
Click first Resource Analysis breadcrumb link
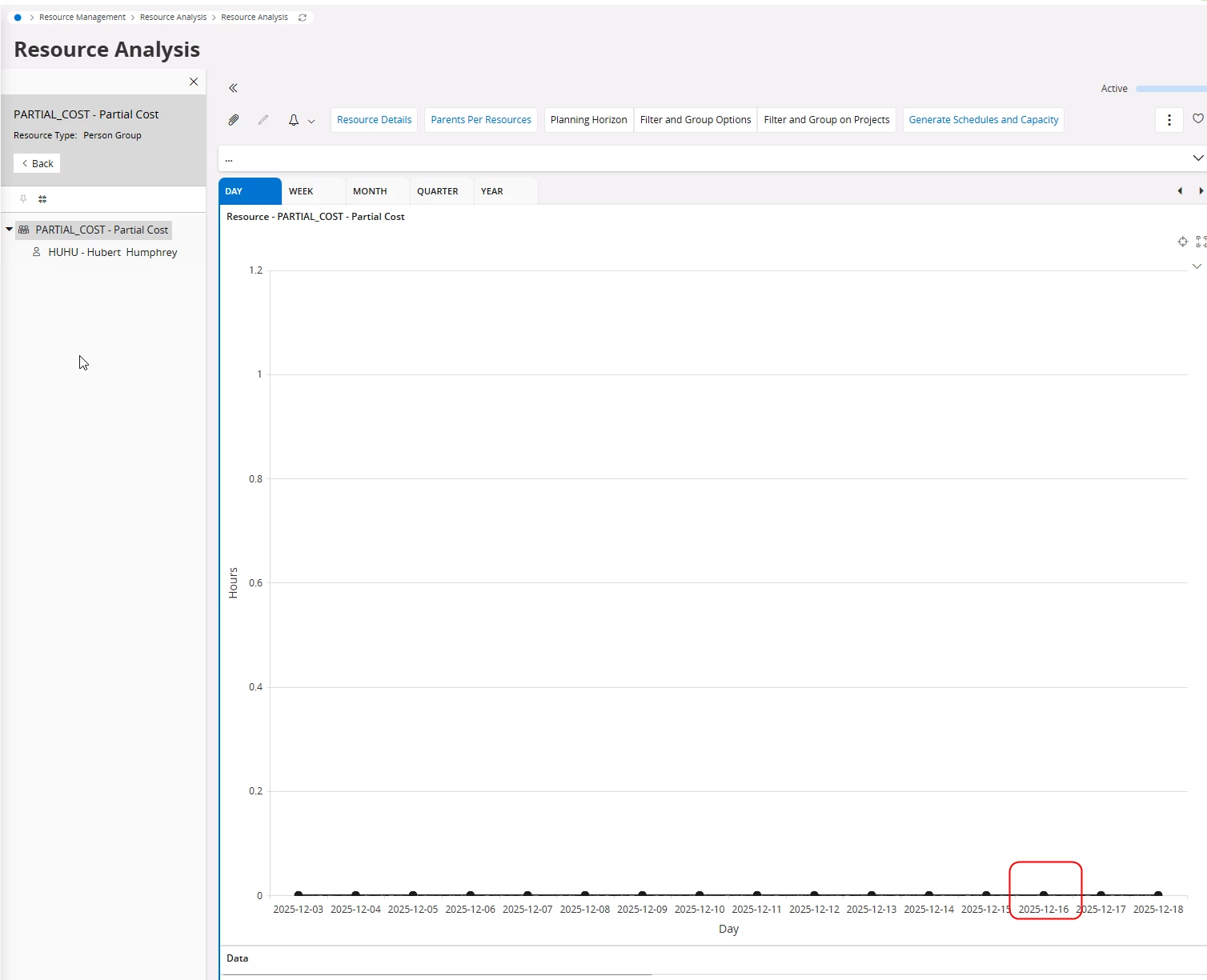pos(173,18)
